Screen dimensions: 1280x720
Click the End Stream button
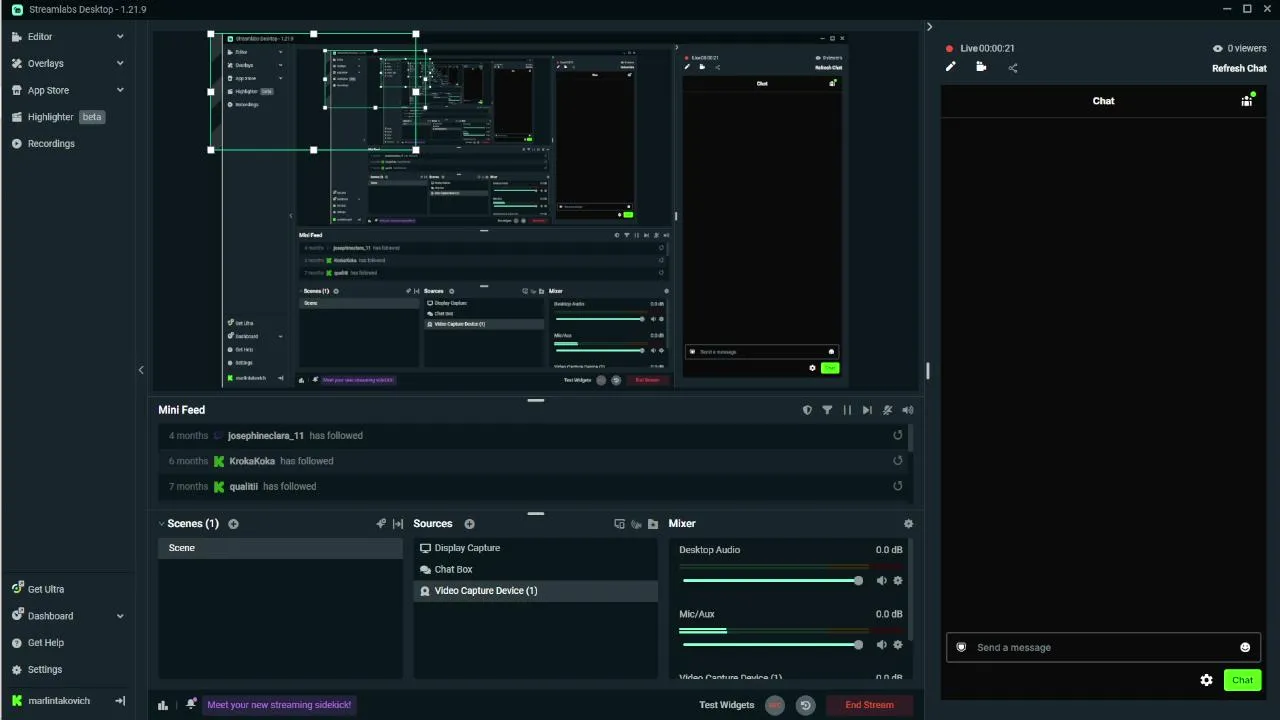[x=870, y=705]
